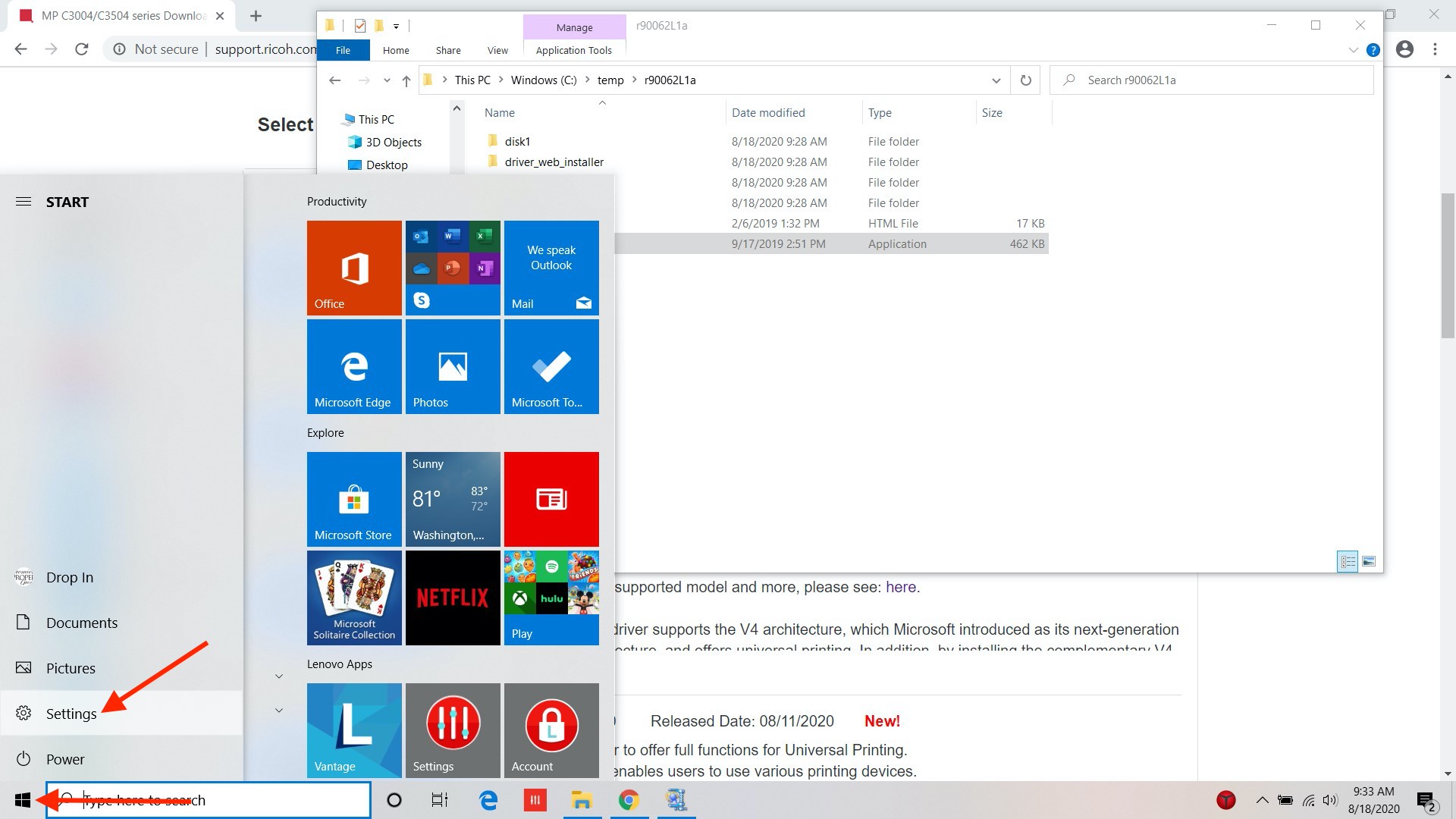Open Application Tools ribbon tab
Image resolution: width=1456 pixels, height=819 pixels.
[574, 50]
